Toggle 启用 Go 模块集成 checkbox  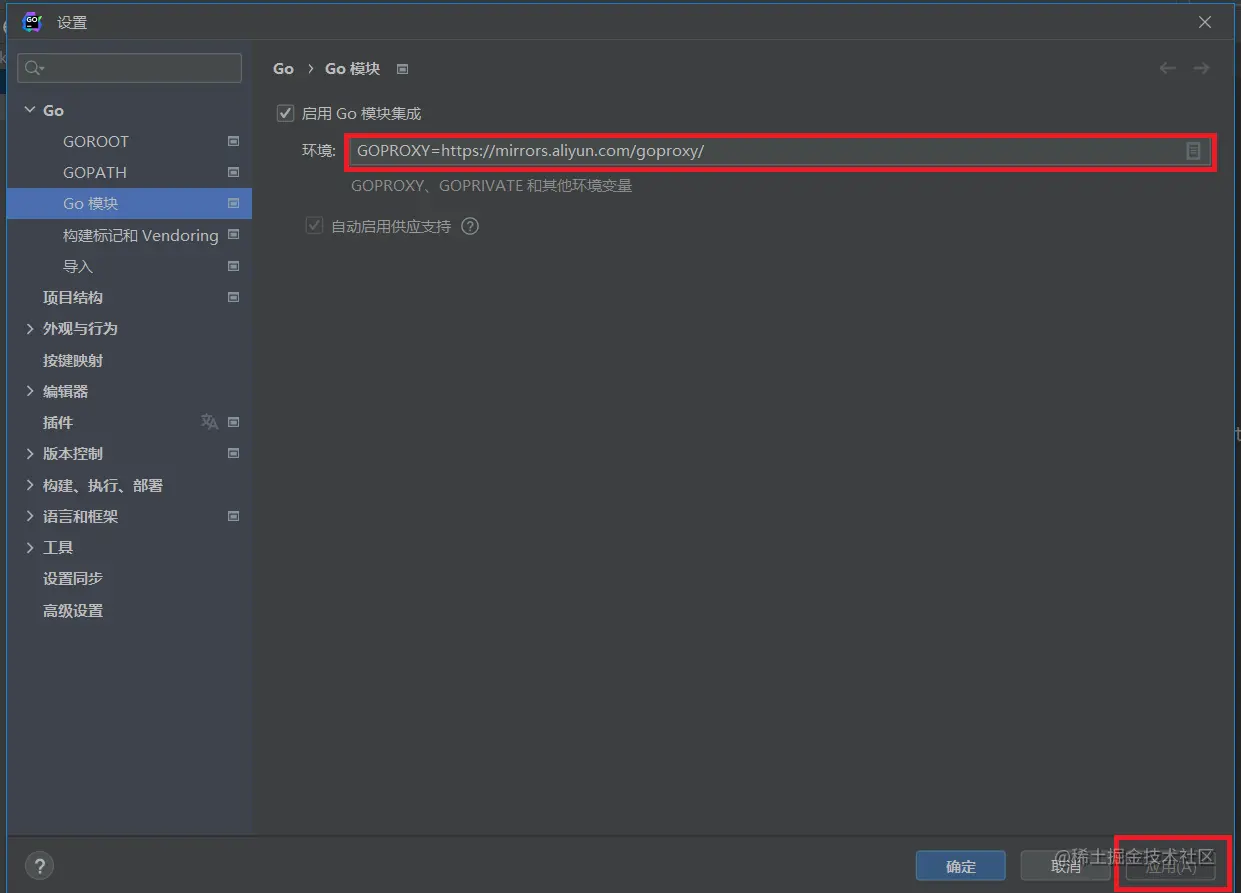pyautogui.click(x=286, y=114)
